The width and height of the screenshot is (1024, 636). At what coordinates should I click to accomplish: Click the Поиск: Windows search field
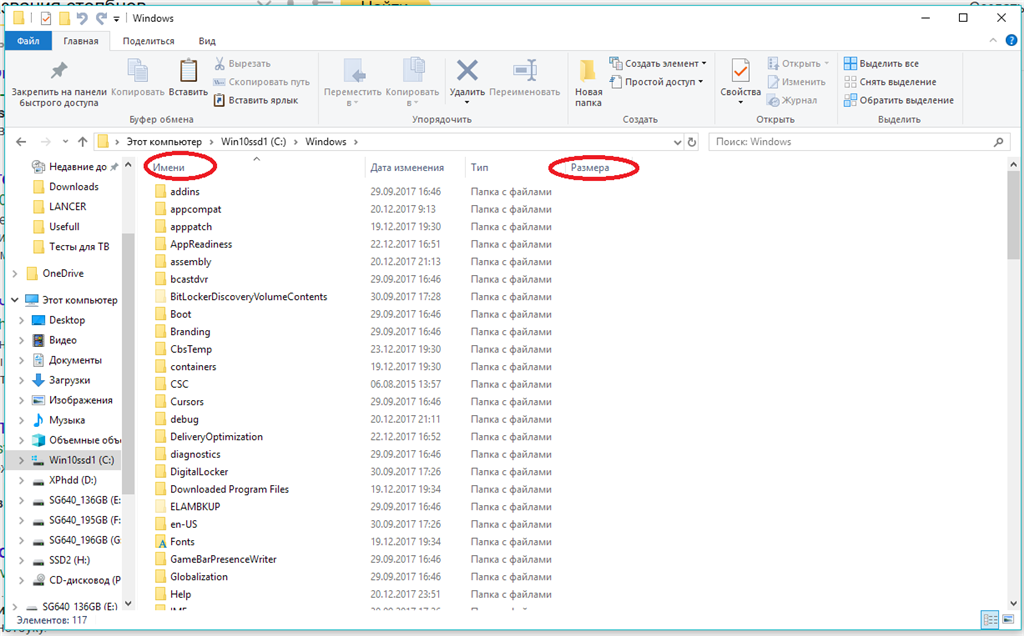[x=859, y=142]
